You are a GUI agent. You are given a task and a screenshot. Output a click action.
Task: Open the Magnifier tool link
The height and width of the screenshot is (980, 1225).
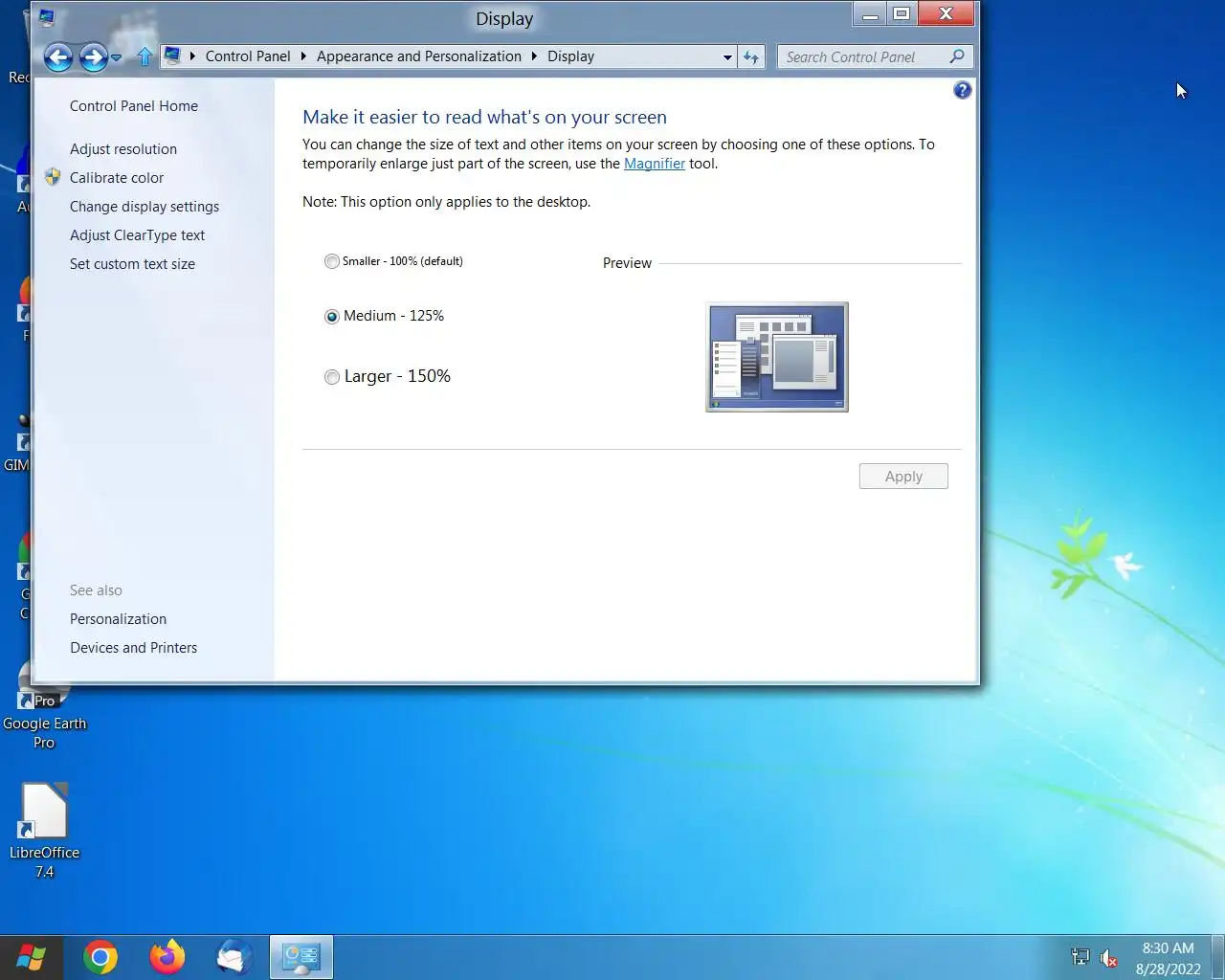click(x=655, y=164)
